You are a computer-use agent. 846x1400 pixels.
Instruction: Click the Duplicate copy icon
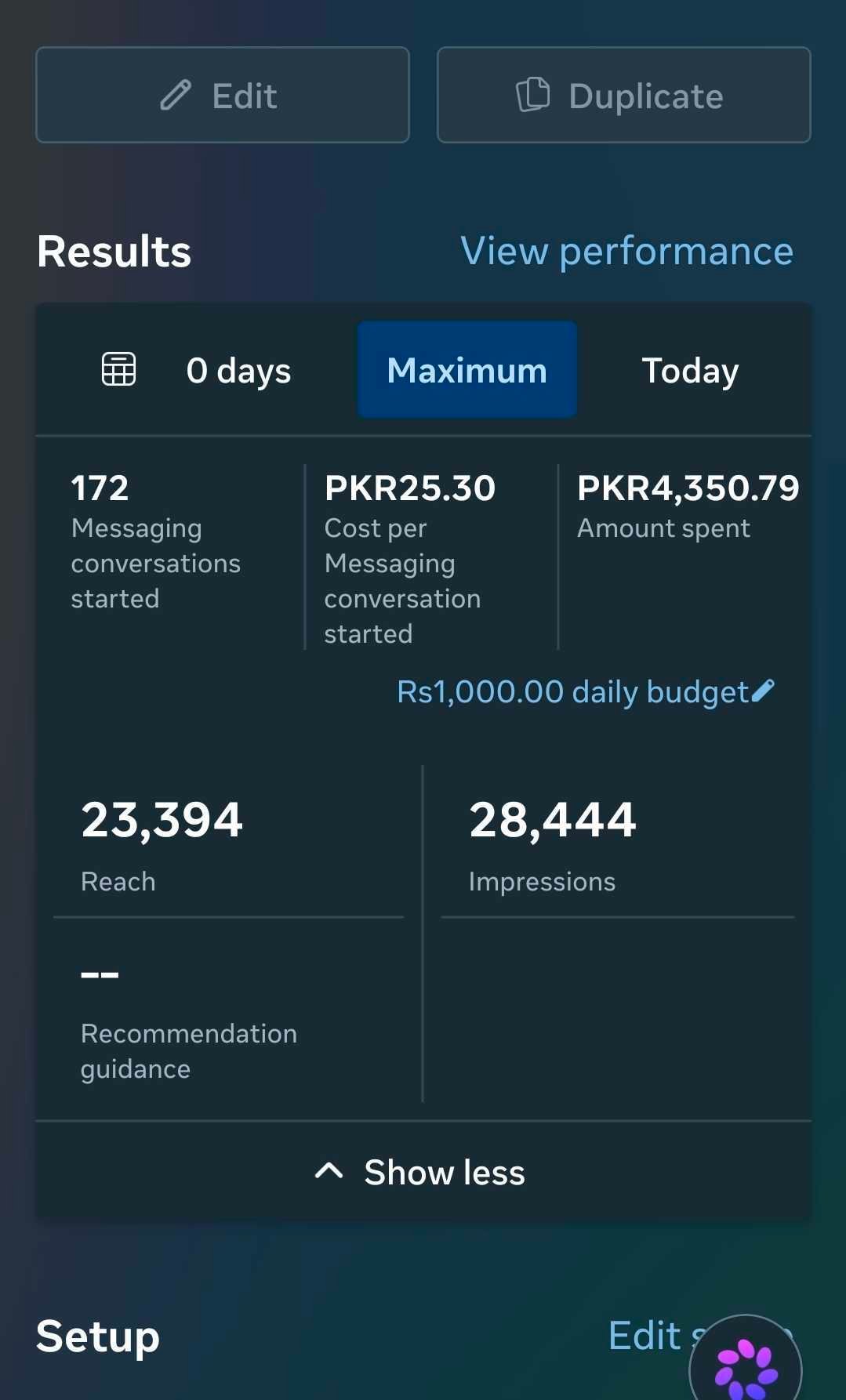tap(533, 95)
